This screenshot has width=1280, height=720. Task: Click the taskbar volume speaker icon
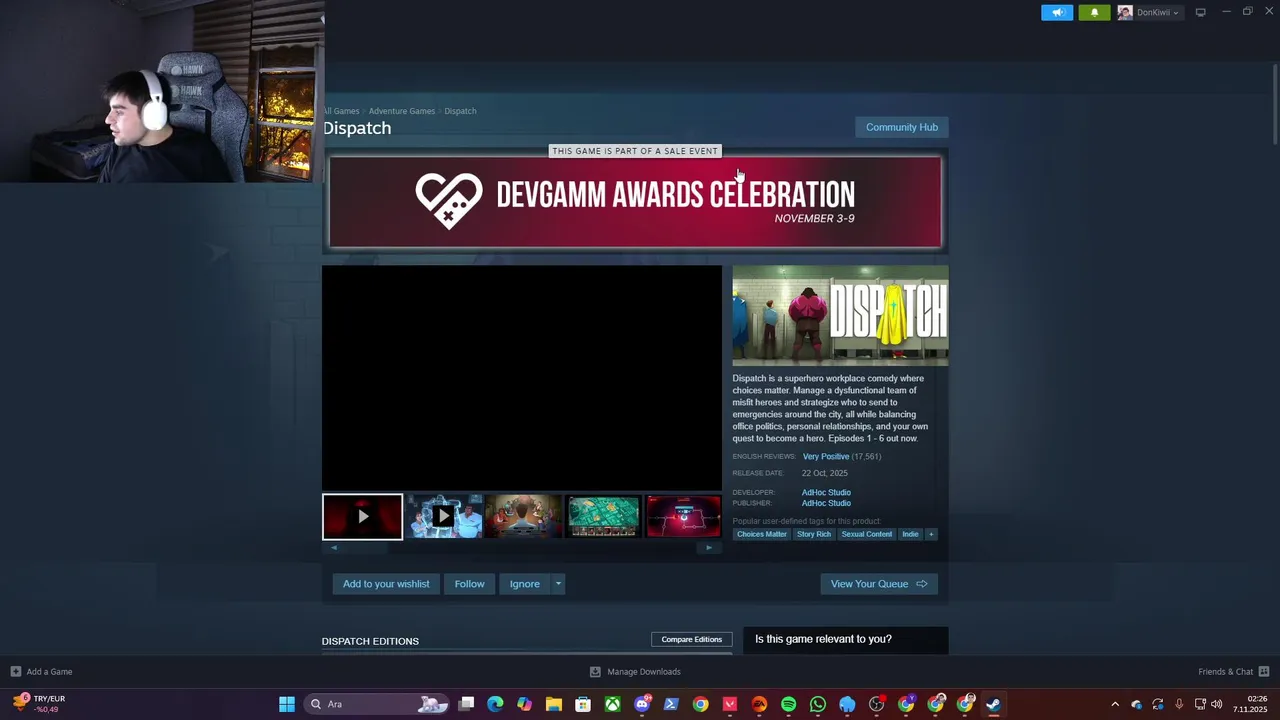point(1216,704)
